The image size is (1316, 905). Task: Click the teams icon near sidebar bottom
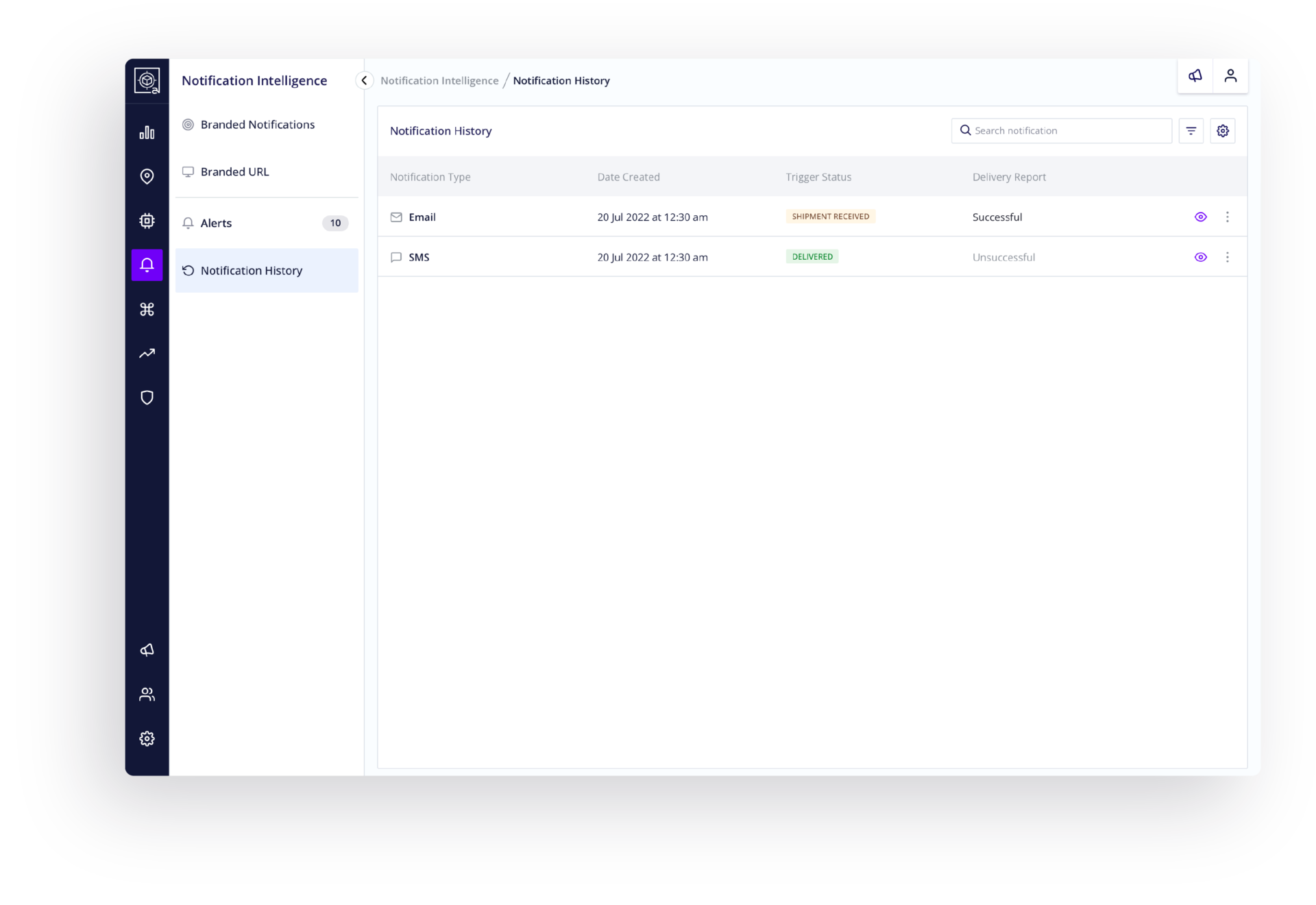[147, 695]
